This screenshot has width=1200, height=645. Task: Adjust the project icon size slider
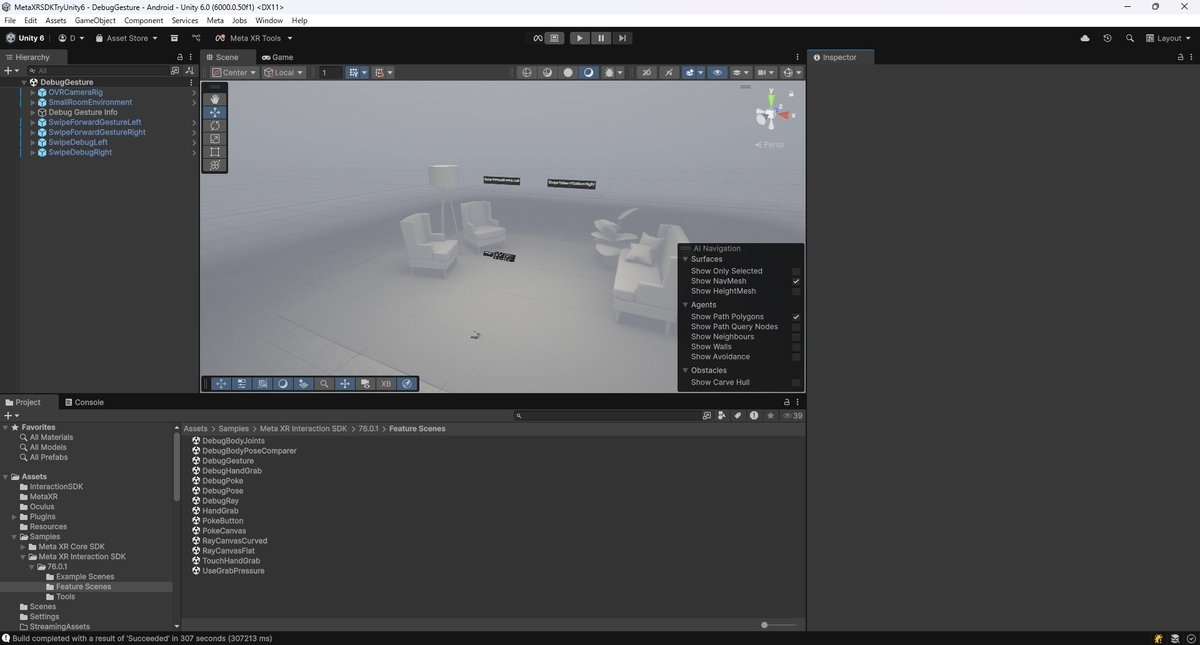pos(779,625)
